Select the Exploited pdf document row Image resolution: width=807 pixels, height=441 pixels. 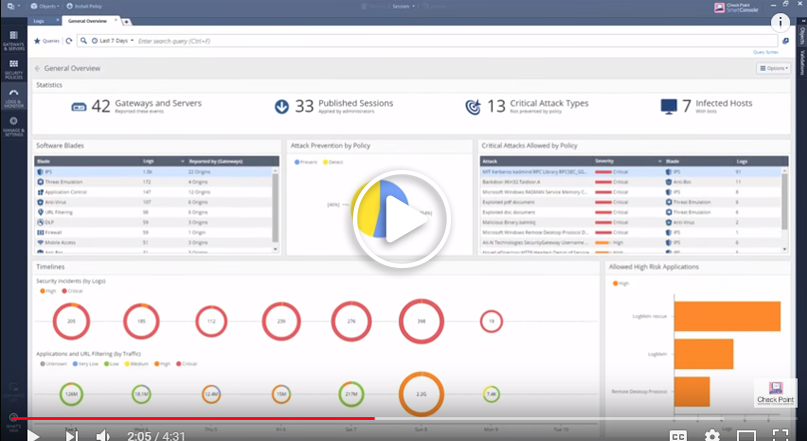click(x=631, y=202)
